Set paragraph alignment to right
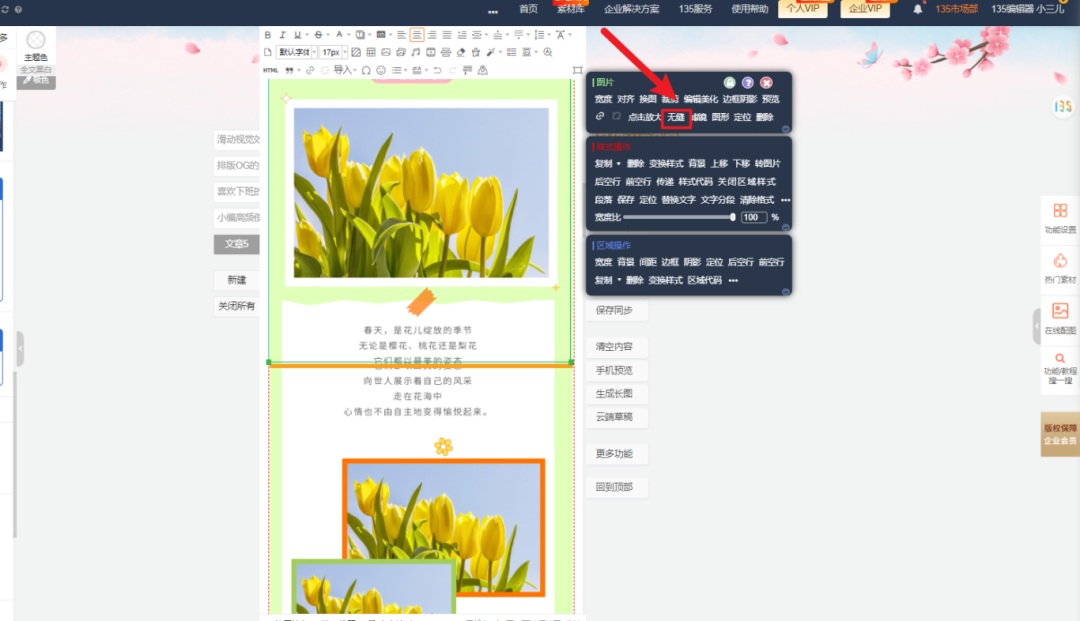1080x621 pixels. tap(432, 34)
